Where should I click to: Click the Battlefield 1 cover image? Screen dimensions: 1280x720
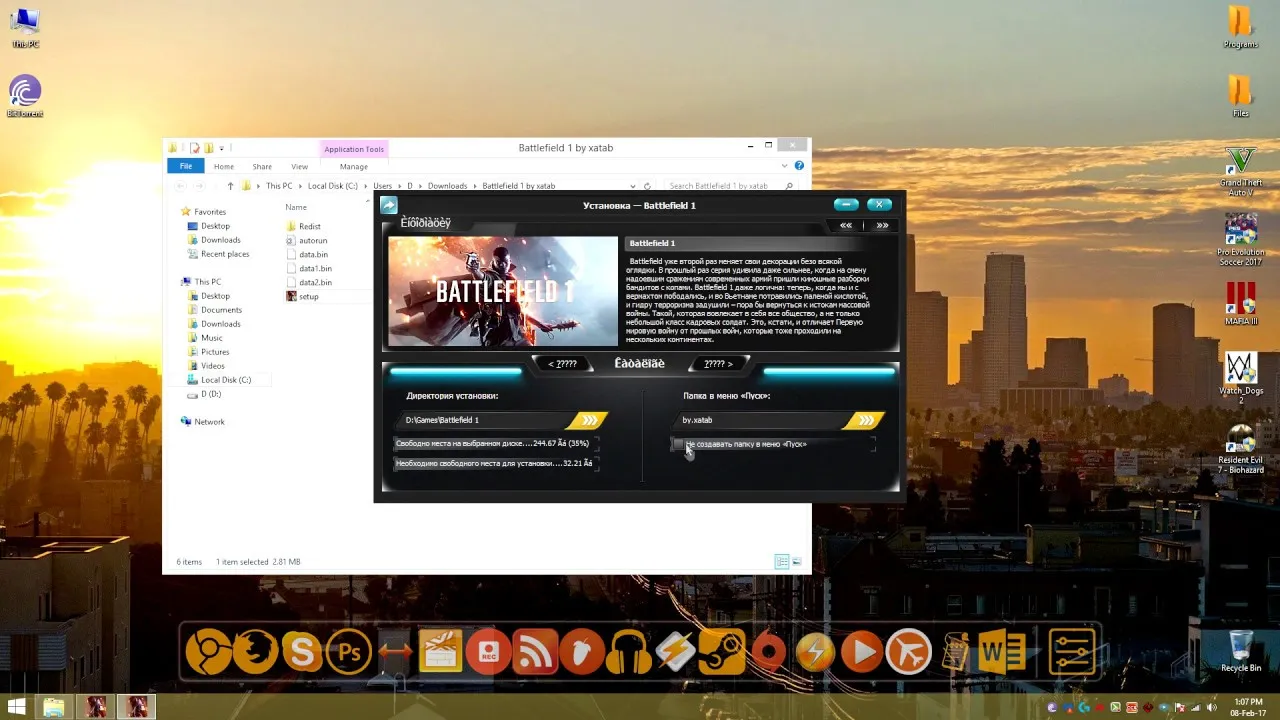coord(503,291)
